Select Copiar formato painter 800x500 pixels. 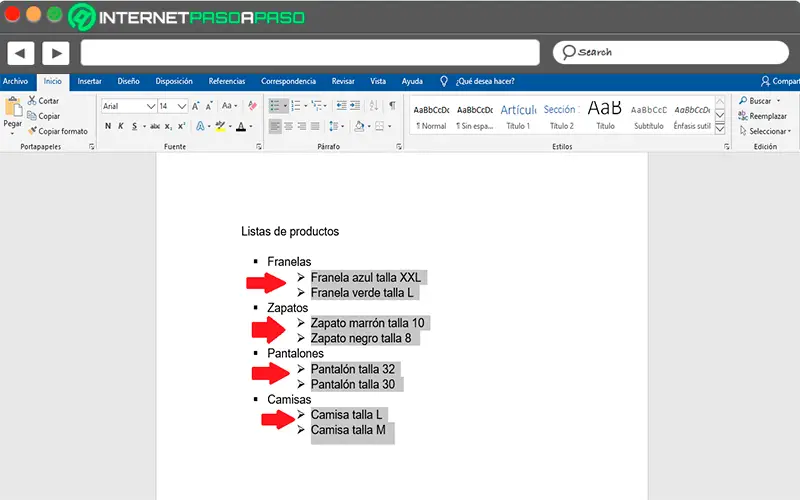[x=58, y=131]
